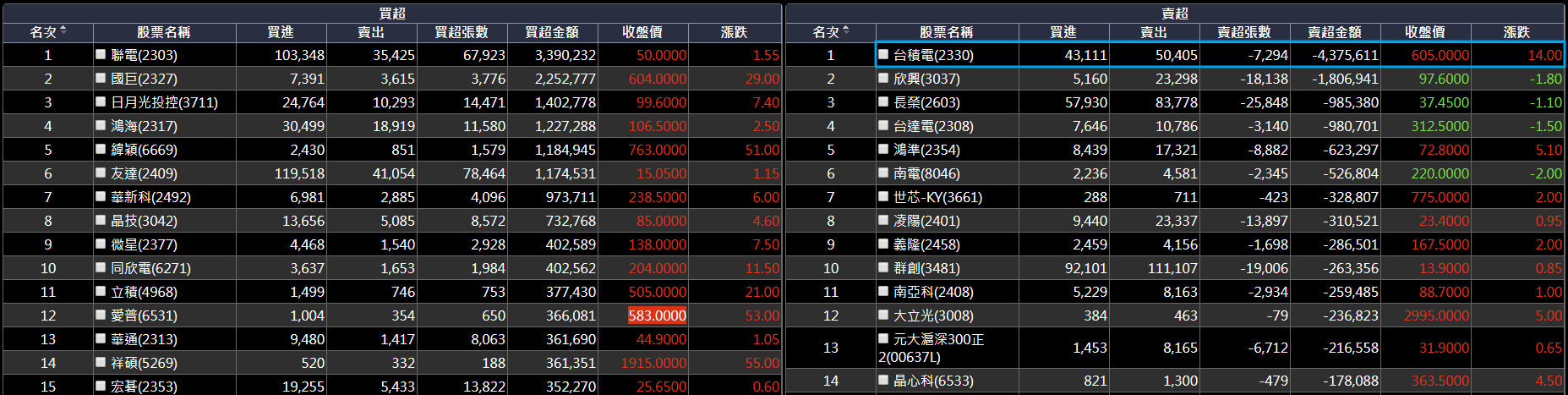This screenshot has width=1568, height=395.
Task: Click closing price 1915.0000
Action: 653,363
